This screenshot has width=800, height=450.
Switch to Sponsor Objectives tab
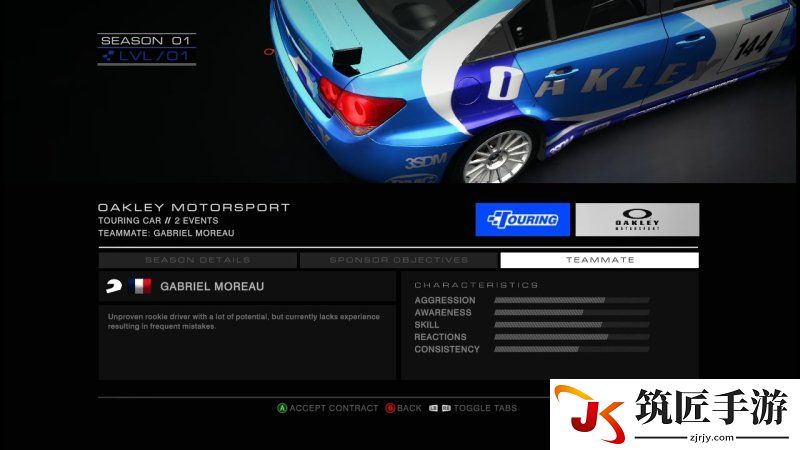click(398, 260)
